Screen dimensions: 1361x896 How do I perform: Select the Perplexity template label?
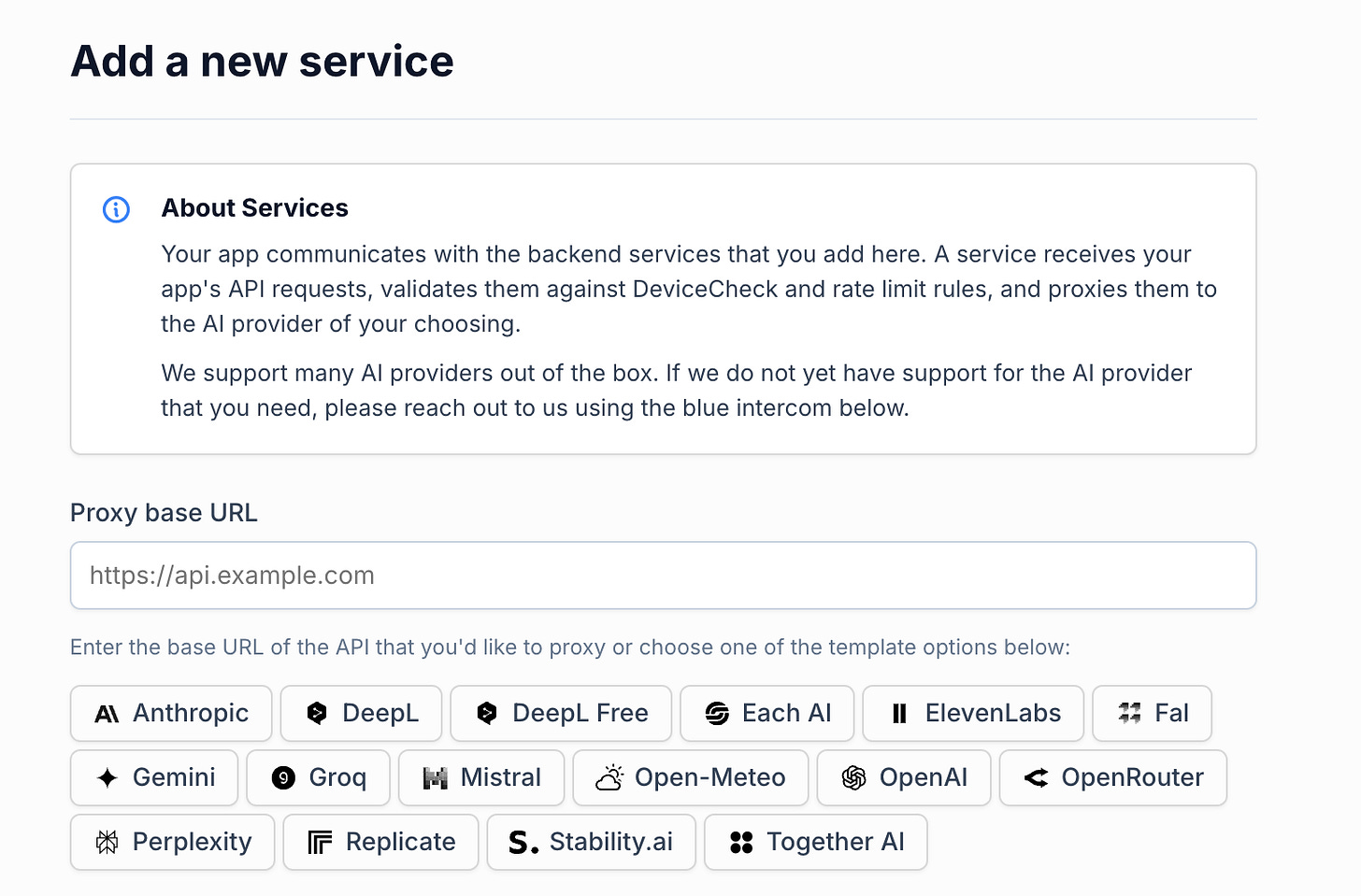point(193,843)
